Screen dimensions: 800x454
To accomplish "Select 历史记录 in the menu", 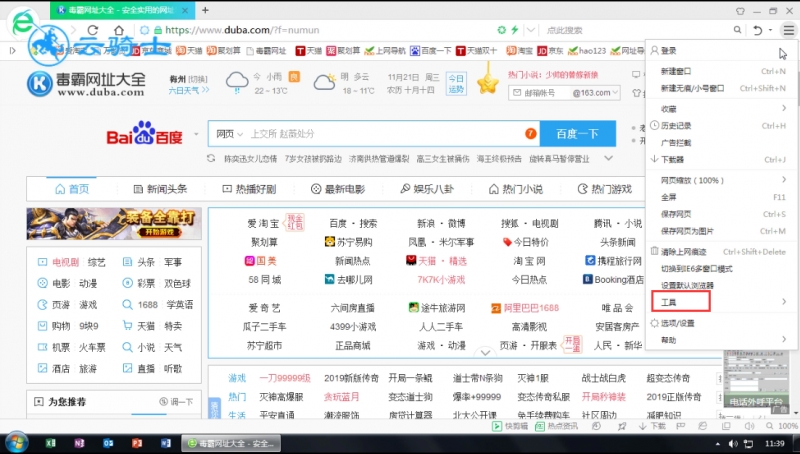I will pyautogui.click(x=721, y=125).
